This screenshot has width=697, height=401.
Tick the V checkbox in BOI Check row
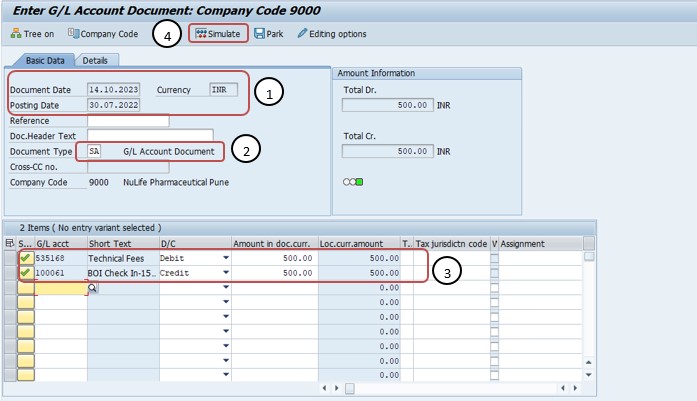click(x=494, y=273)
